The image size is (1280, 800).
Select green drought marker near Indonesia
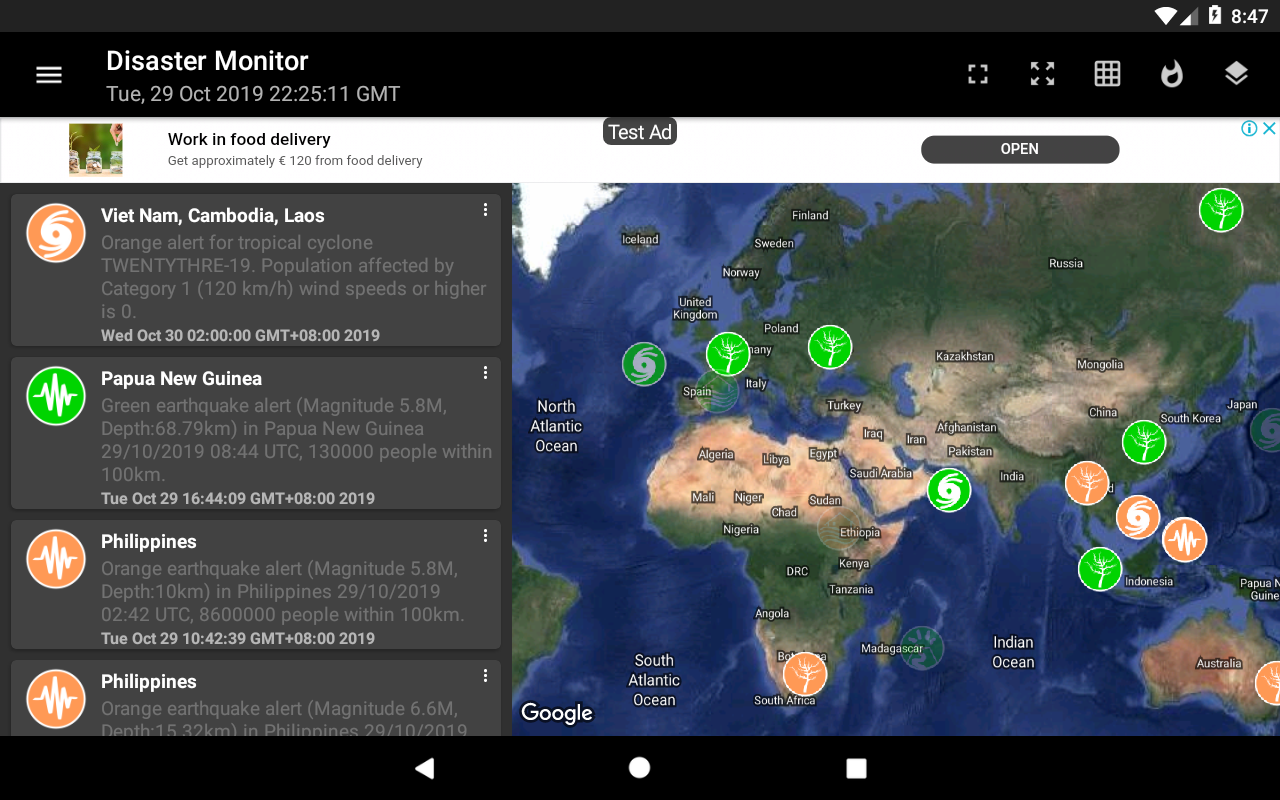click(x=1100, y=569)
